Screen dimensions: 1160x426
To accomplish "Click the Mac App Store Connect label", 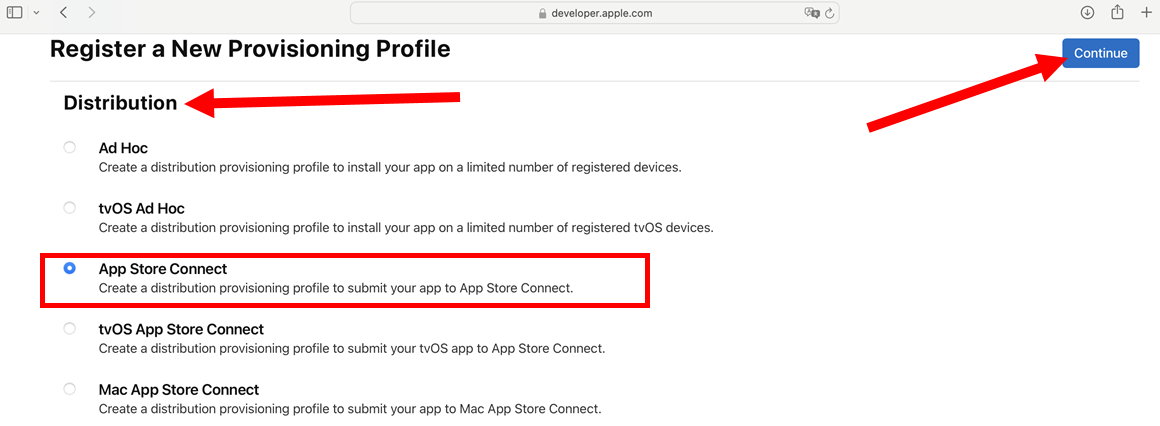I will 179,390.
